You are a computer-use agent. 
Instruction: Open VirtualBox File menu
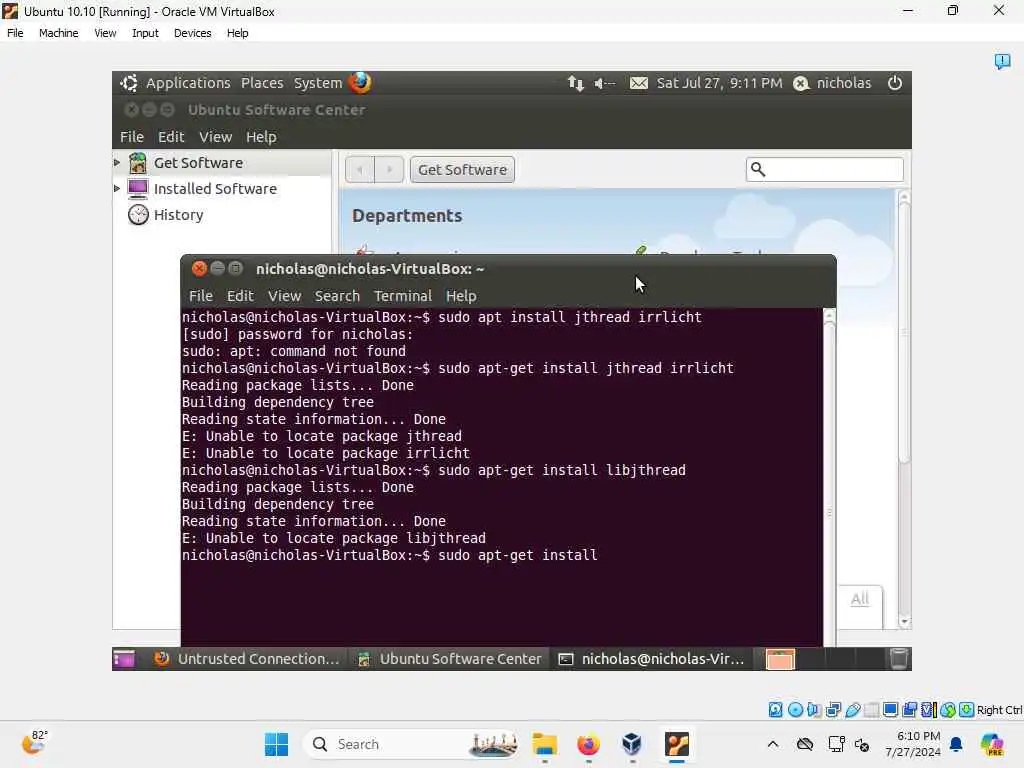coord(15,33)
